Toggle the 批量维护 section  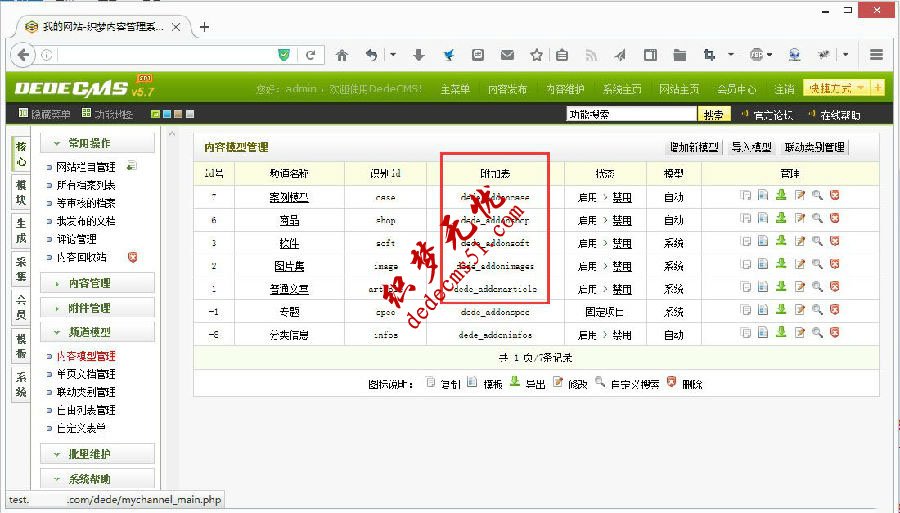pos(97,454)
